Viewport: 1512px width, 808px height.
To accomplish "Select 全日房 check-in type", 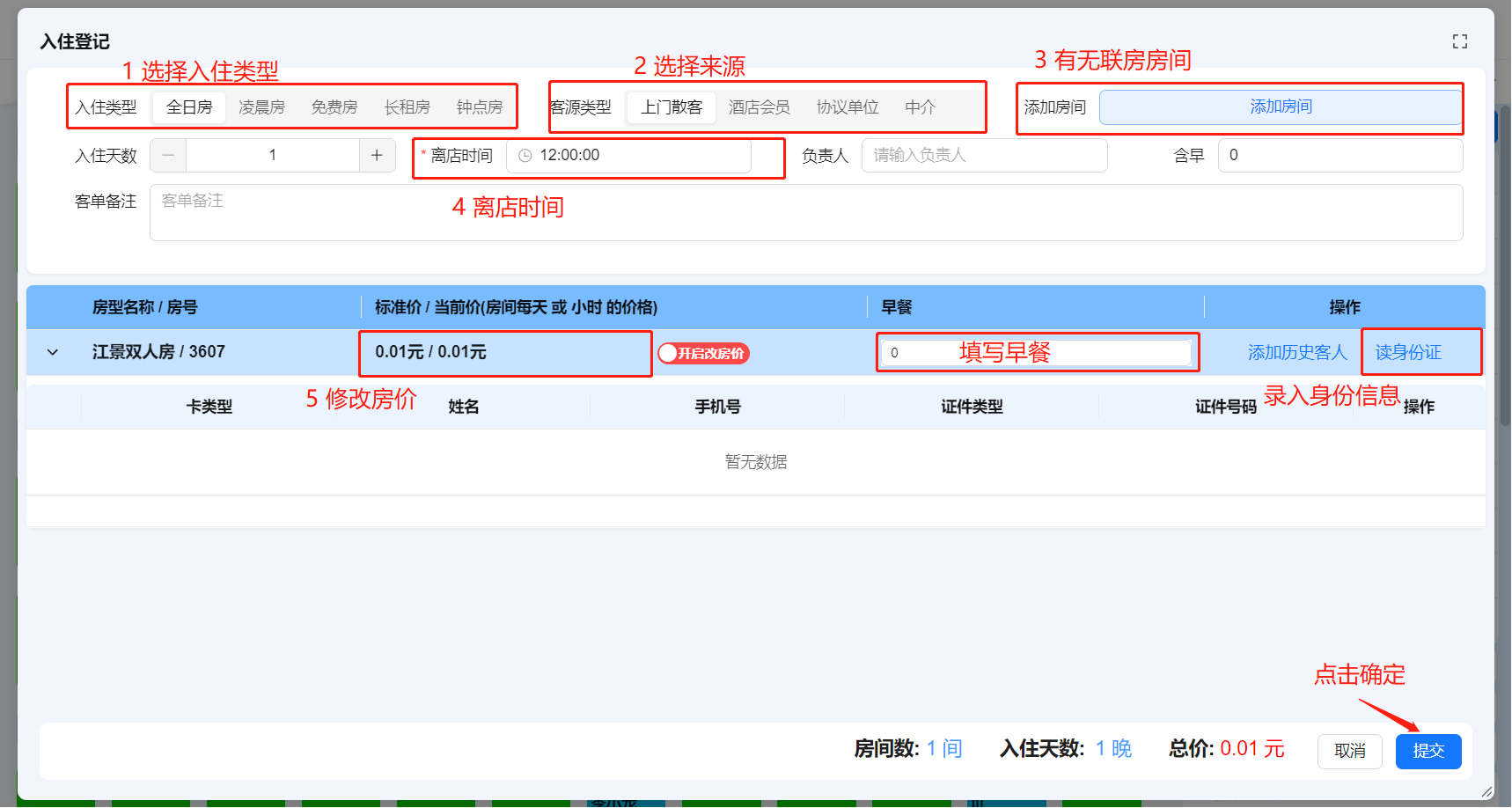I will pyautogui.click(x=189, y=107).
